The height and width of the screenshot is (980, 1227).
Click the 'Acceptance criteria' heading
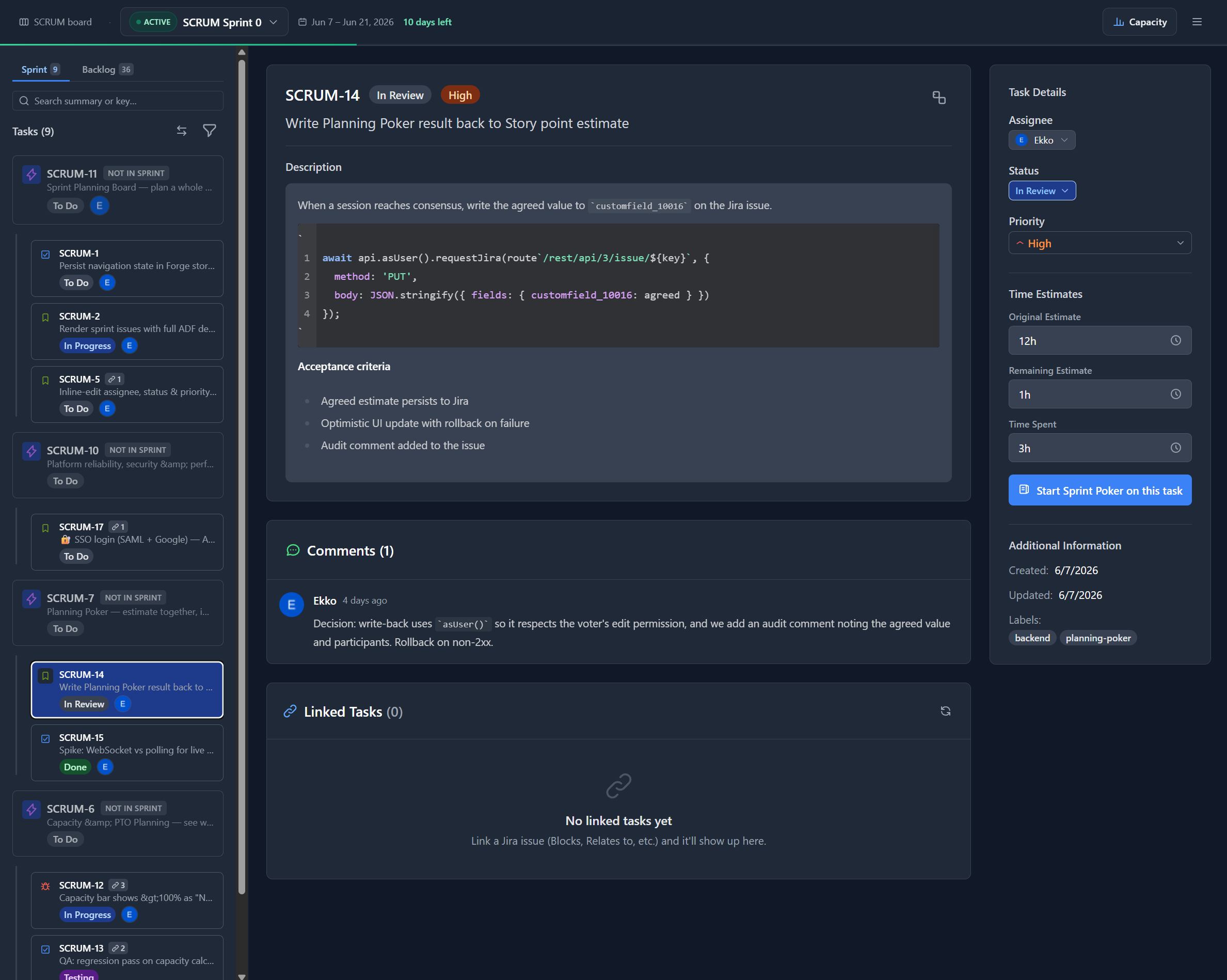(x=344, y=366)
